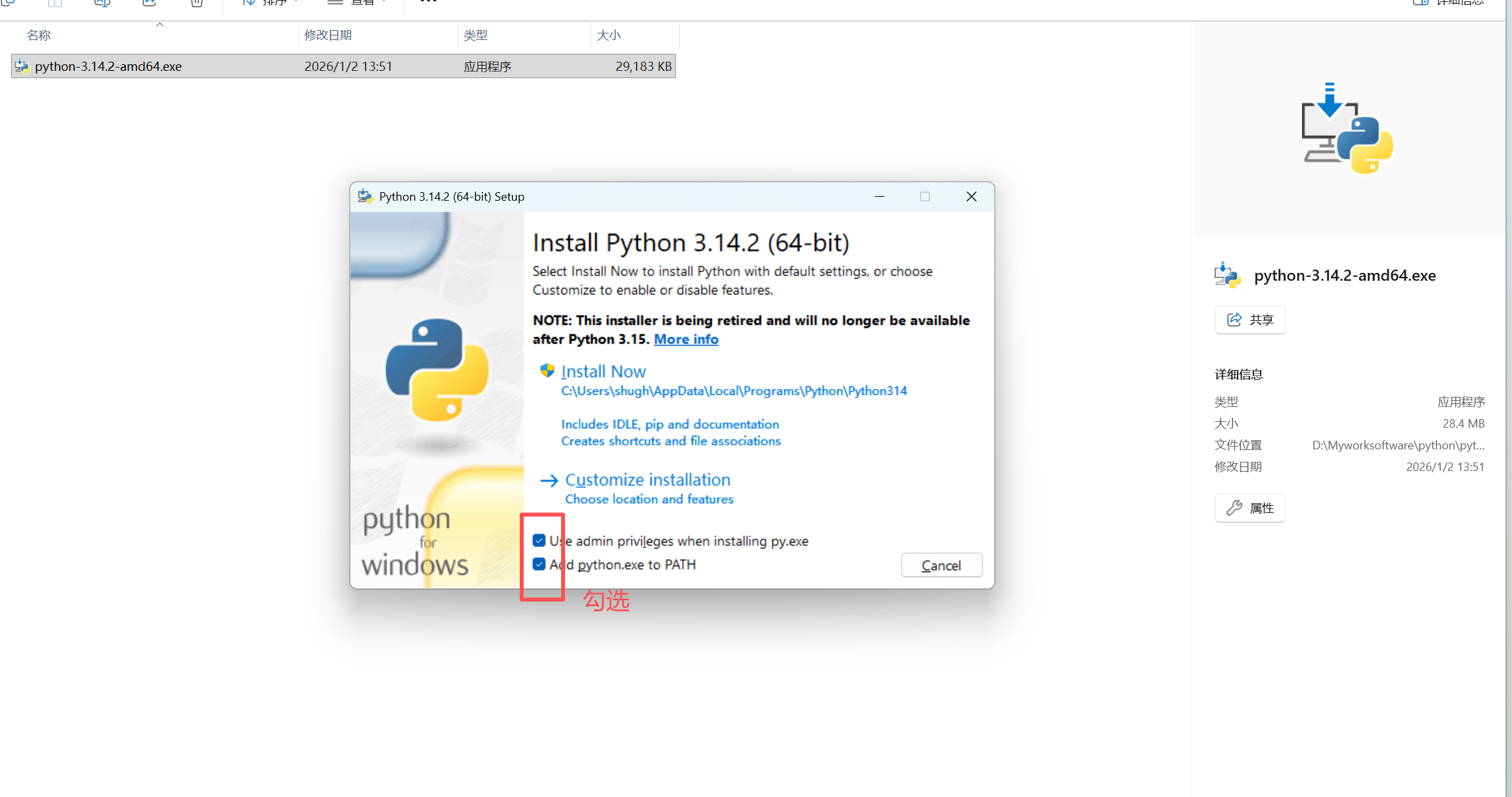Click the 共享 share button in details pane
1512x797 pixels.
1249,319
